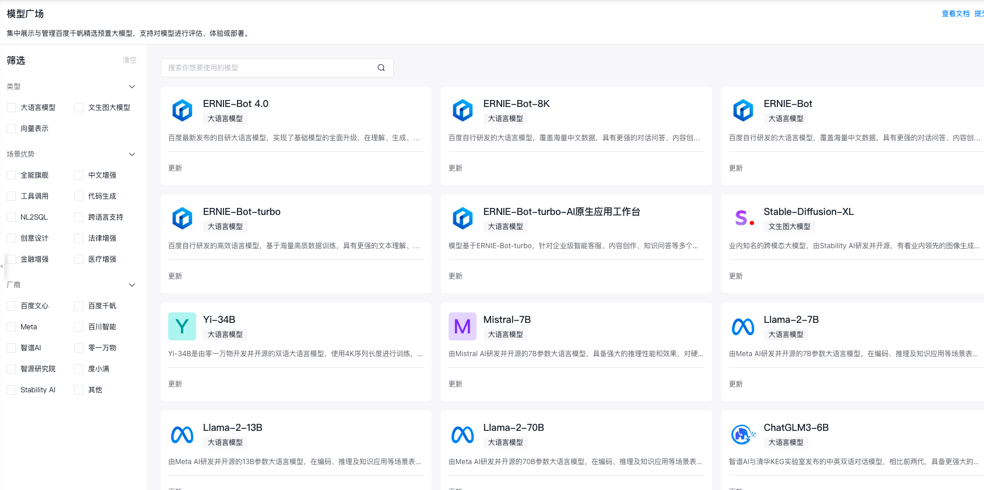Screen dimensions: 984x490
Task: Filter by vendor Meta
Action: click(11, 327)
